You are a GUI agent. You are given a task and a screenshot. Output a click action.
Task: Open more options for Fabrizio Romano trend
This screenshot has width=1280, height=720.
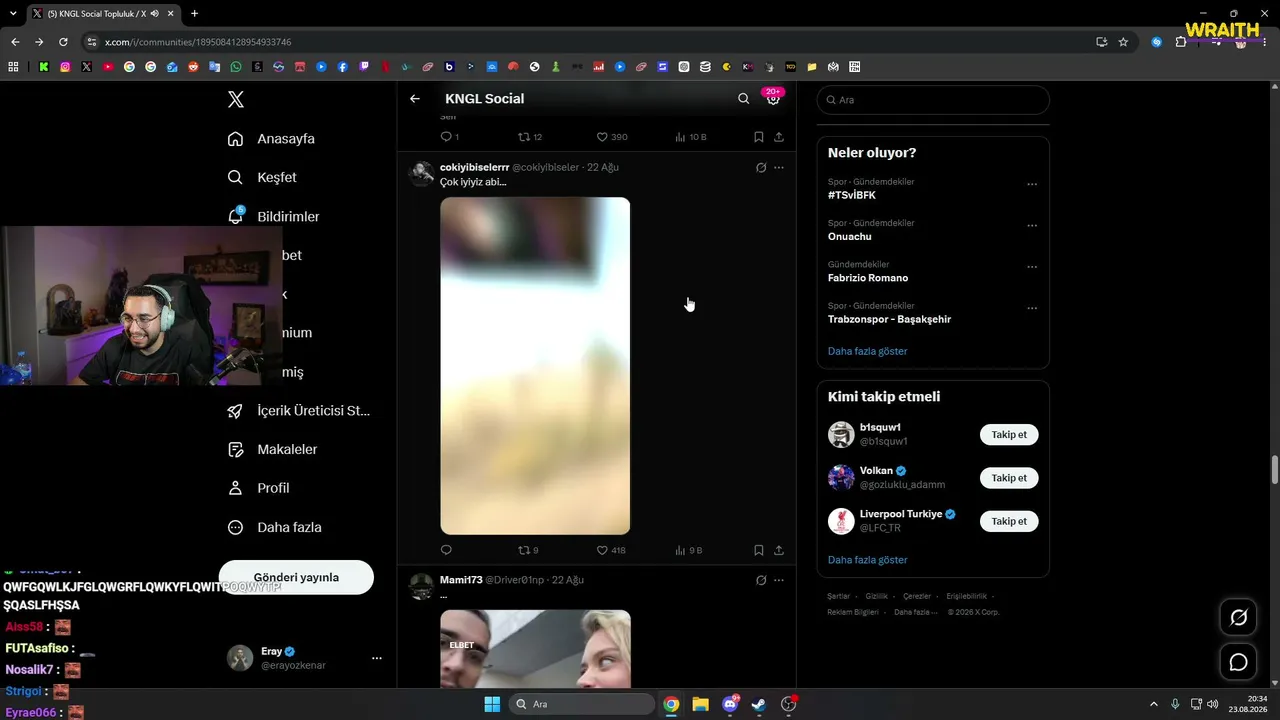click(1032, 267)
